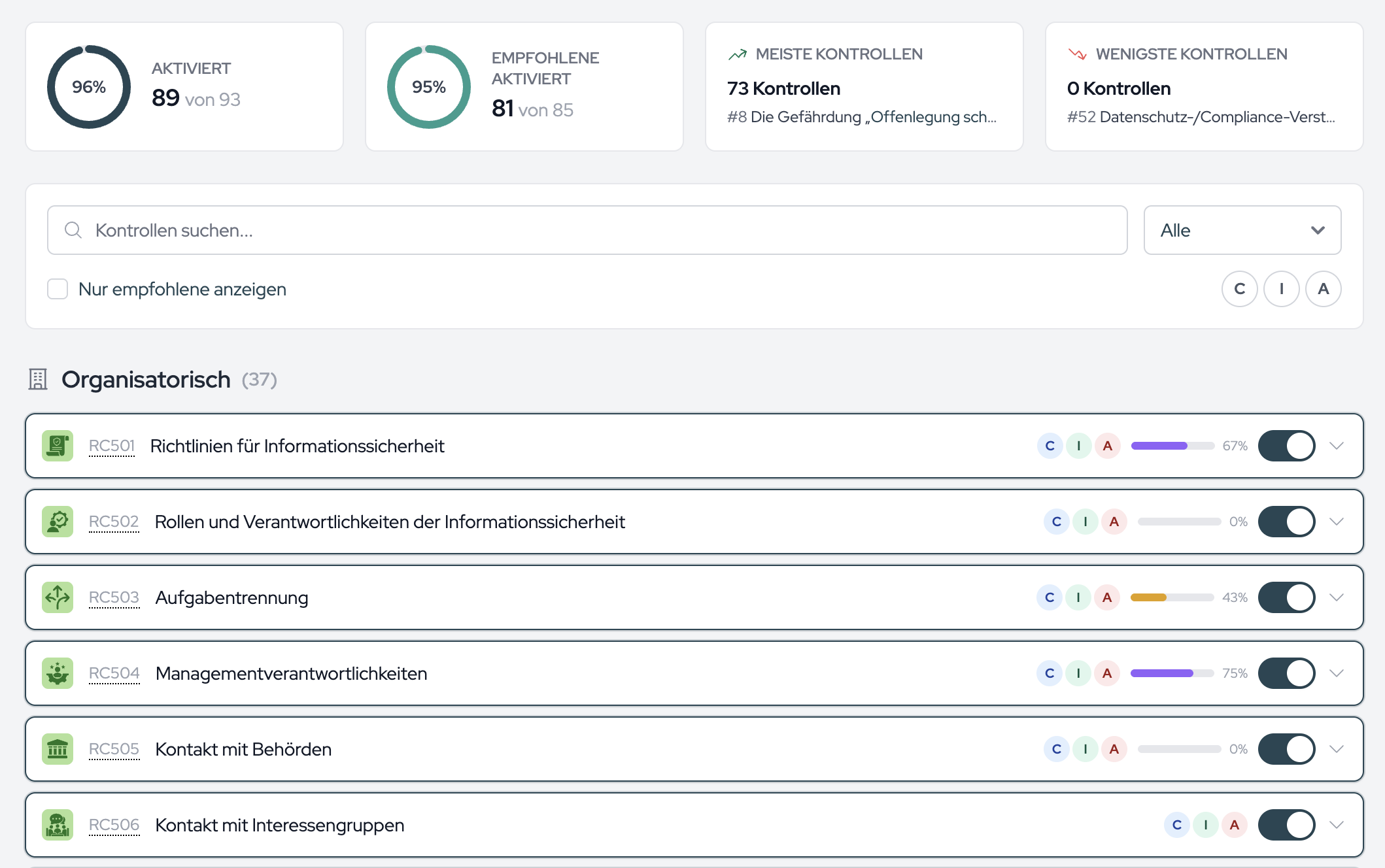The width and height of the screenshot is (1385, 868).
Task: Click the C badge on RC501 row
Action: (x=1050, y=446)
